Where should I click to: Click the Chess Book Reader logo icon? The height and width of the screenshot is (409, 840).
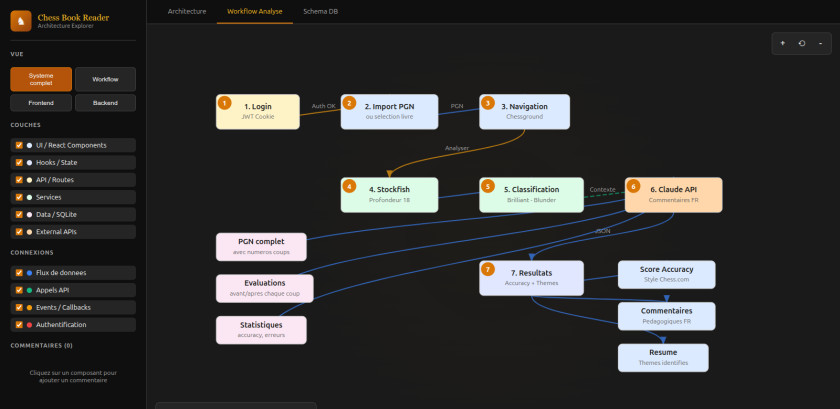click(x=20, y=20)
